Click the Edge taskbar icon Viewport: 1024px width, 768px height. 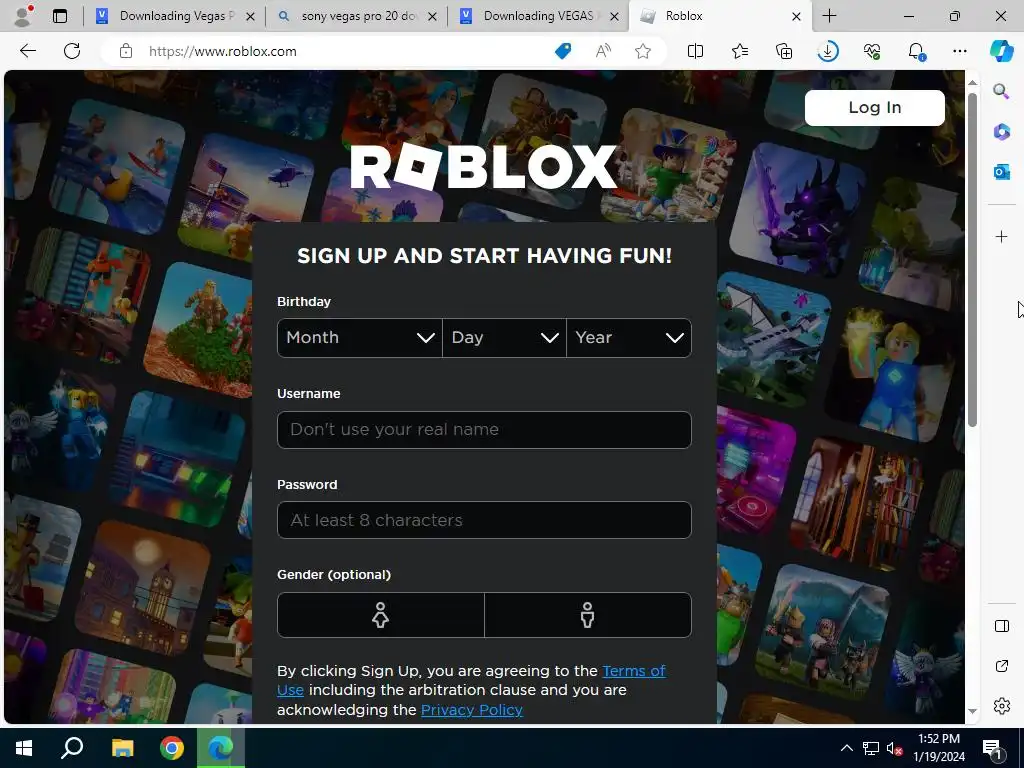(221, 748)
